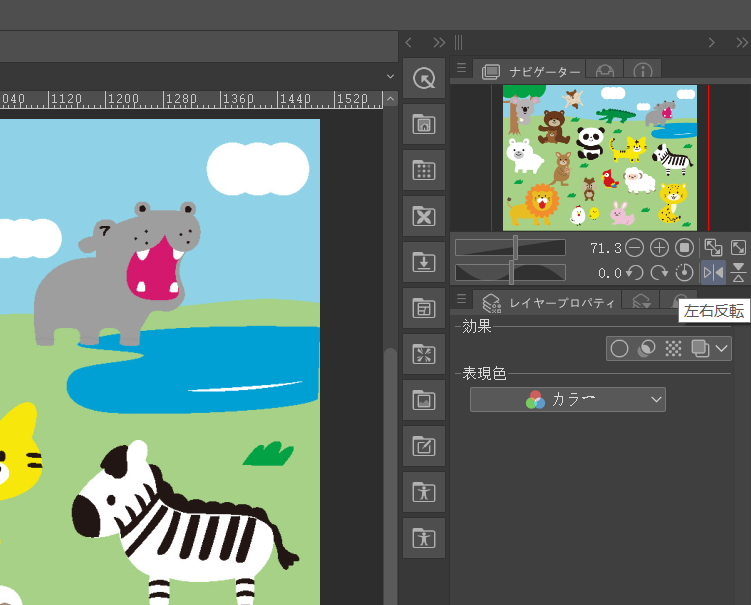
Task: Toggle vertical flip button in Navigator
Action: coord(739,273)
